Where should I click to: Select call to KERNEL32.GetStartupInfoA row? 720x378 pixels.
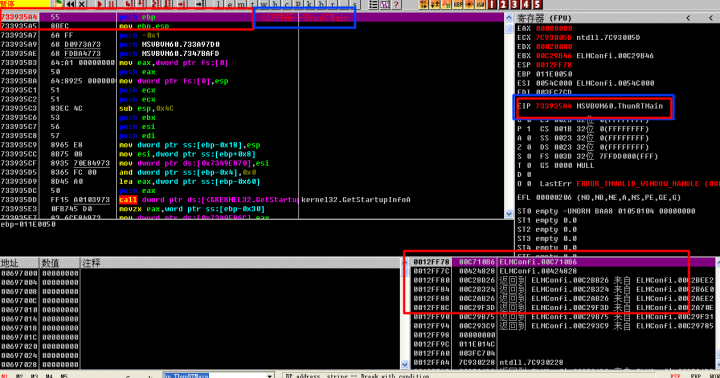click(x=252, y=200)
